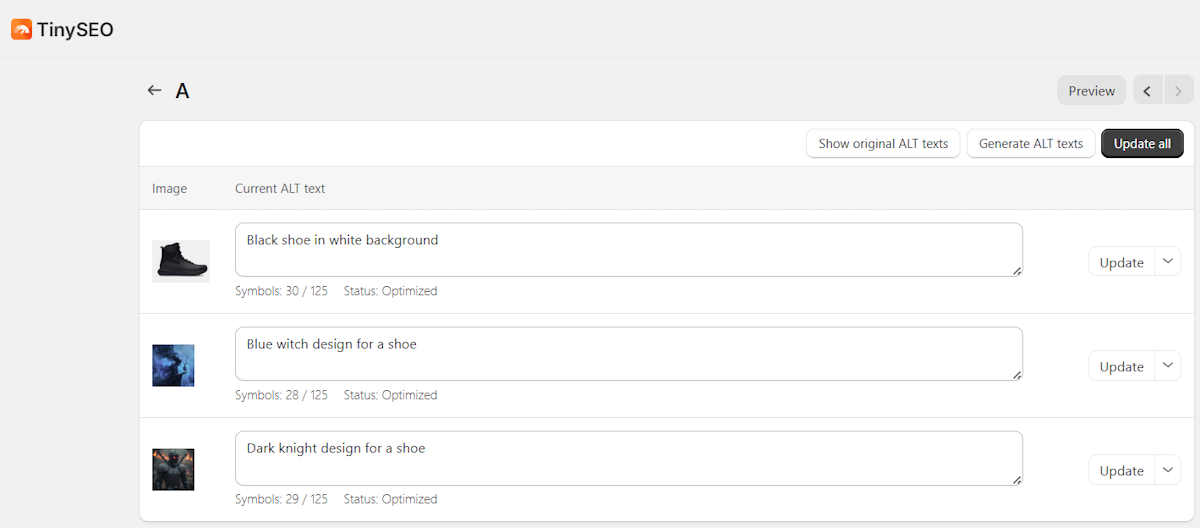This screenshot has width=1200, height=528.
Task: Click the page title A
Action: point(182,91)
